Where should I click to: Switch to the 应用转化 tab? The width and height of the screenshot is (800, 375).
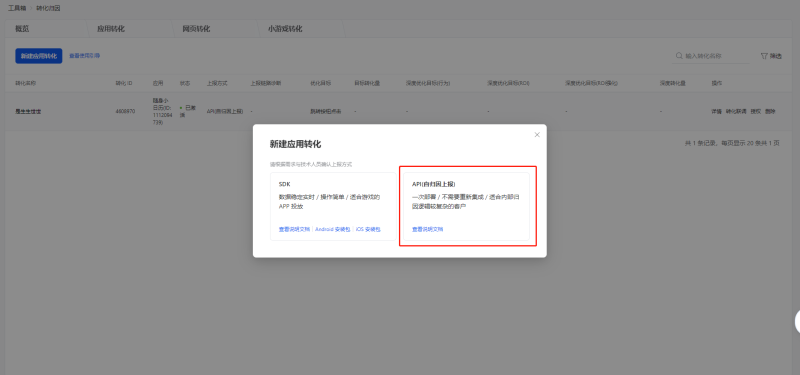pos(111,29)
